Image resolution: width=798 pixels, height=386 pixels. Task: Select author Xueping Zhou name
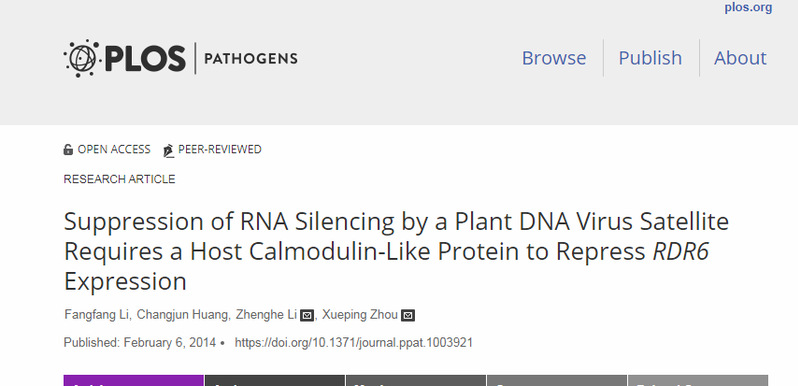[x=359, y=315]
